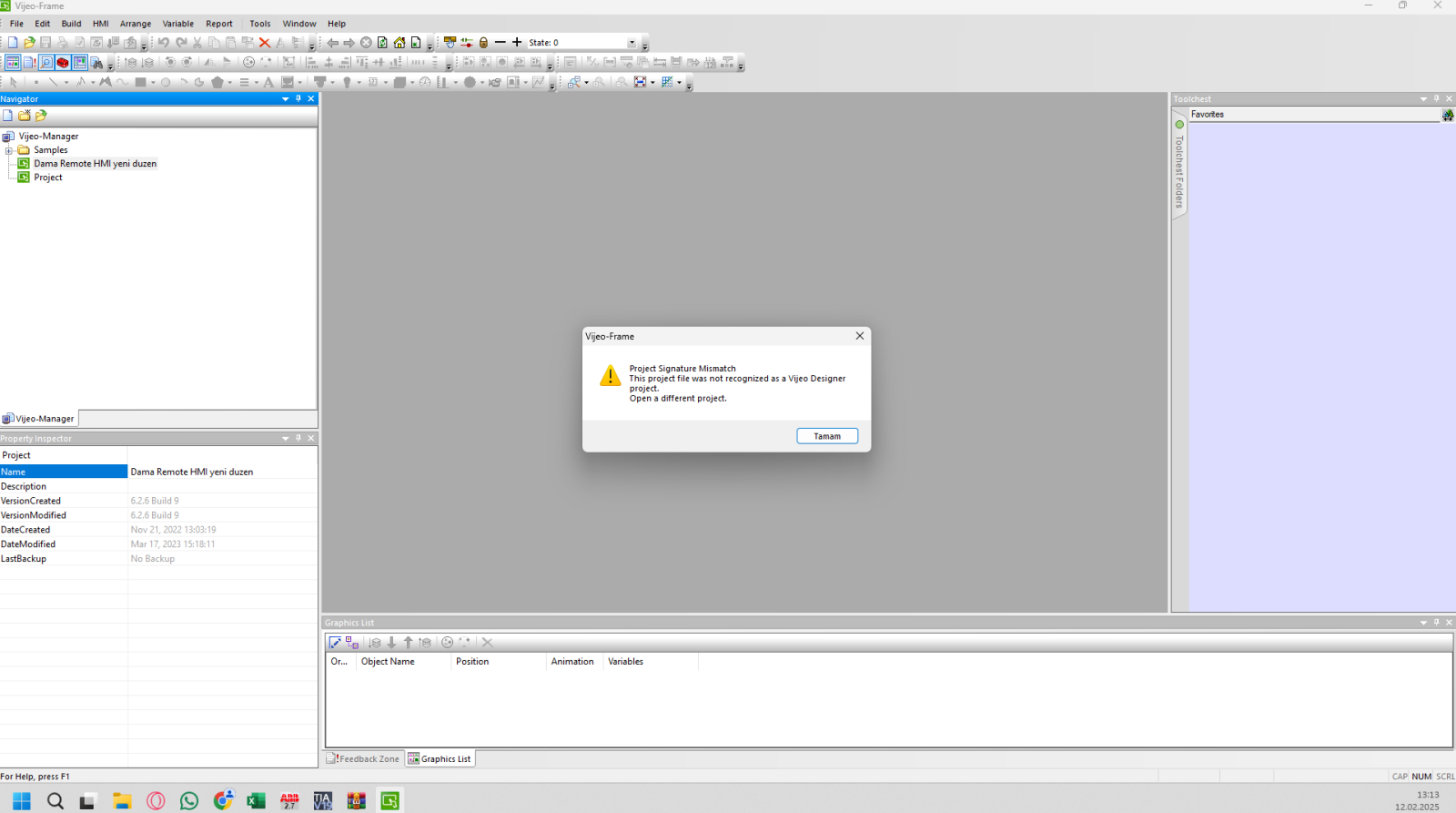Screen dimensions: 1456x813
Task: Click the new item icon in Navigator toolbar
Action: tap(8, 116)
